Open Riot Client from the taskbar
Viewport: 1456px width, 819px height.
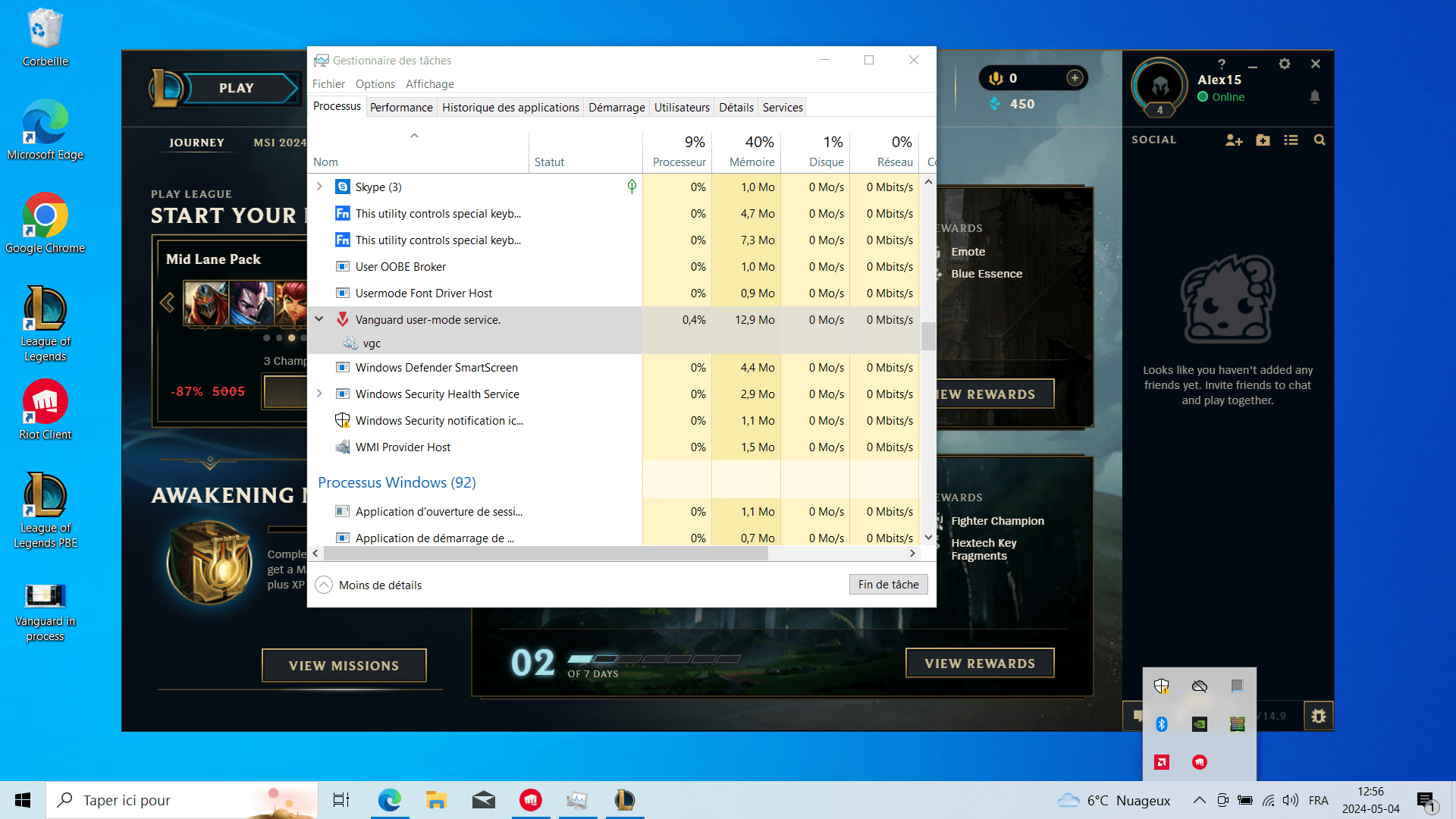click(x=531, y=800)
